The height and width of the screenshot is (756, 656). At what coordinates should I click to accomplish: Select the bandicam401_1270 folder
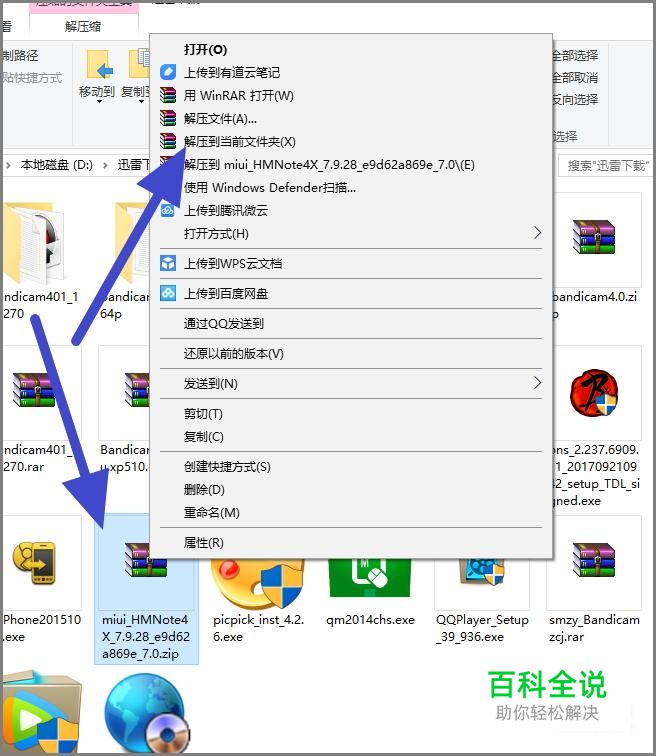[x=40, y=258]
